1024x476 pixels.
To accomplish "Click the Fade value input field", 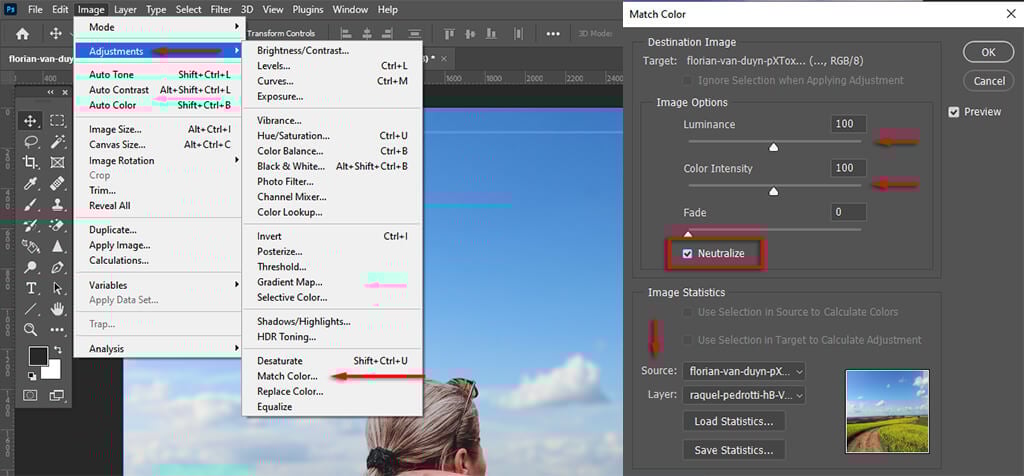I will point(848,212).
